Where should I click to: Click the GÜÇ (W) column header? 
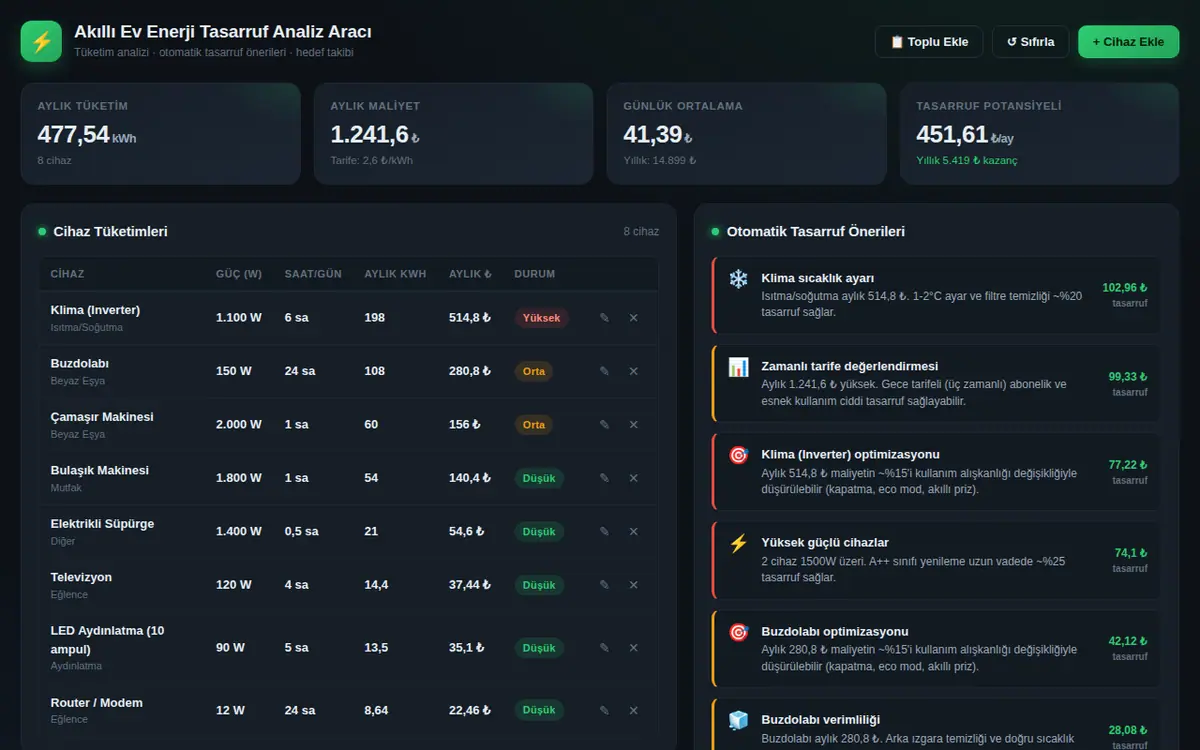click(239, 274)
